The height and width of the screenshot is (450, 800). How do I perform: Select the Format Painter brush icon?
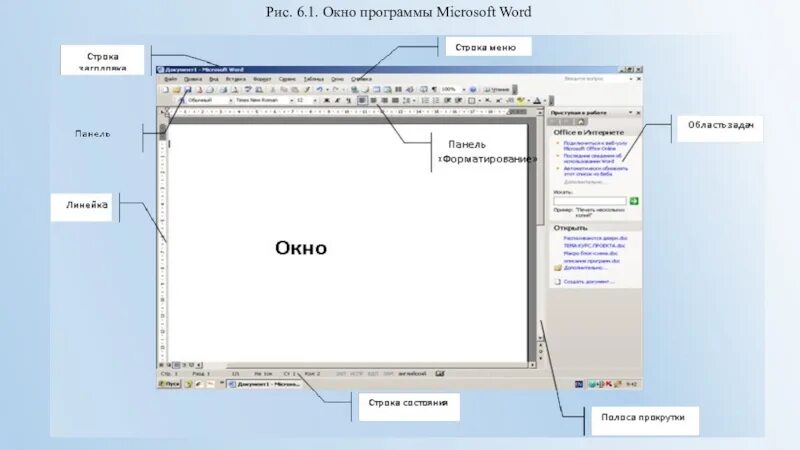[x=307, y=90]
